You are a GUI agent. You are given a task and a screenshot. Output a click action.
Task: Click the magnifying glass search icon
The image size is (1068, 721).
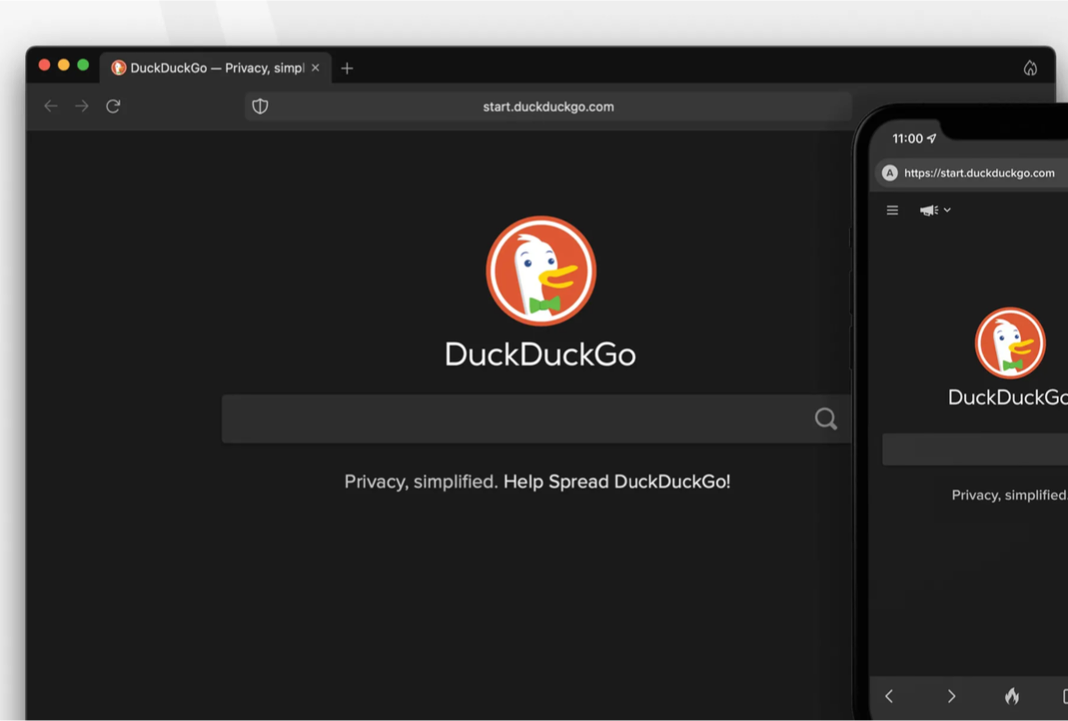826,418
